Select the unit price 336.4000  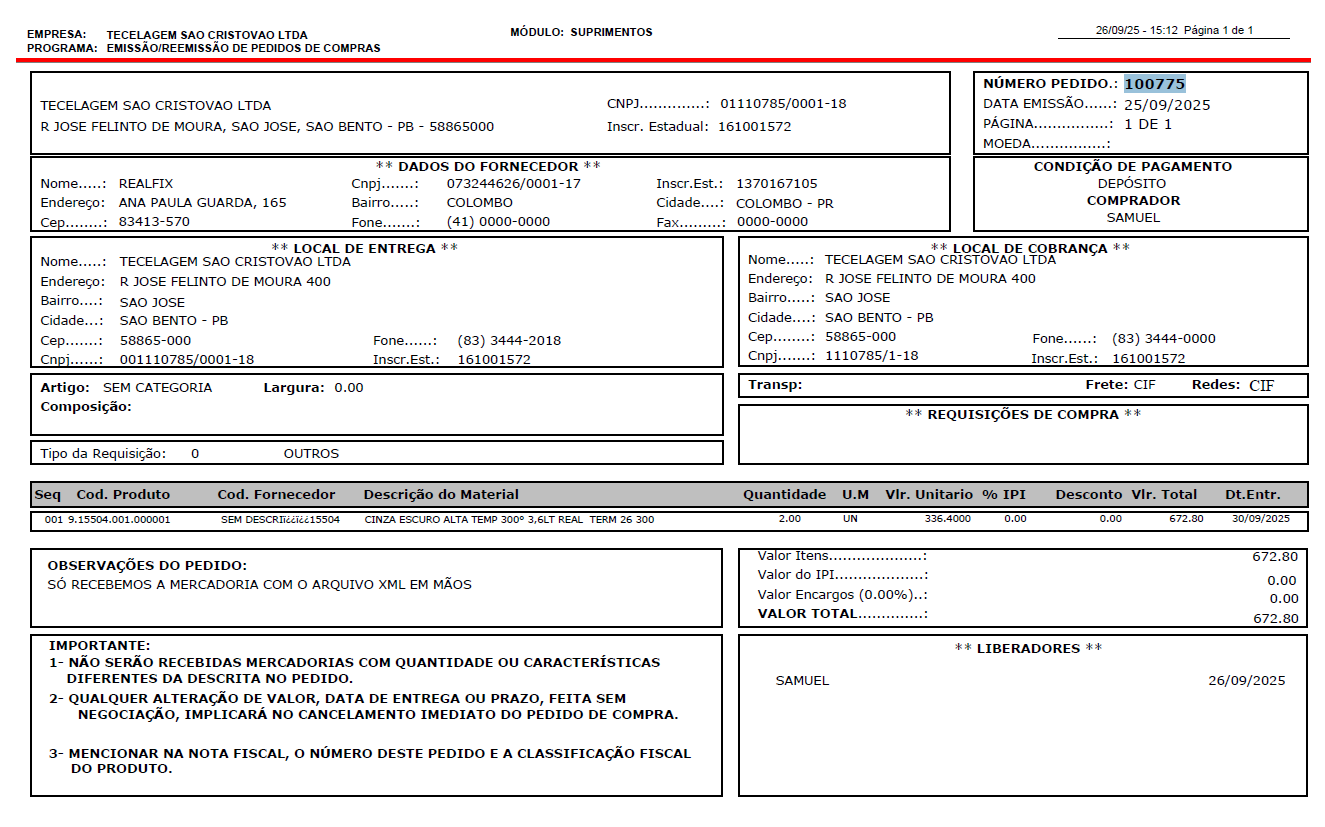[x=948, y=520]
